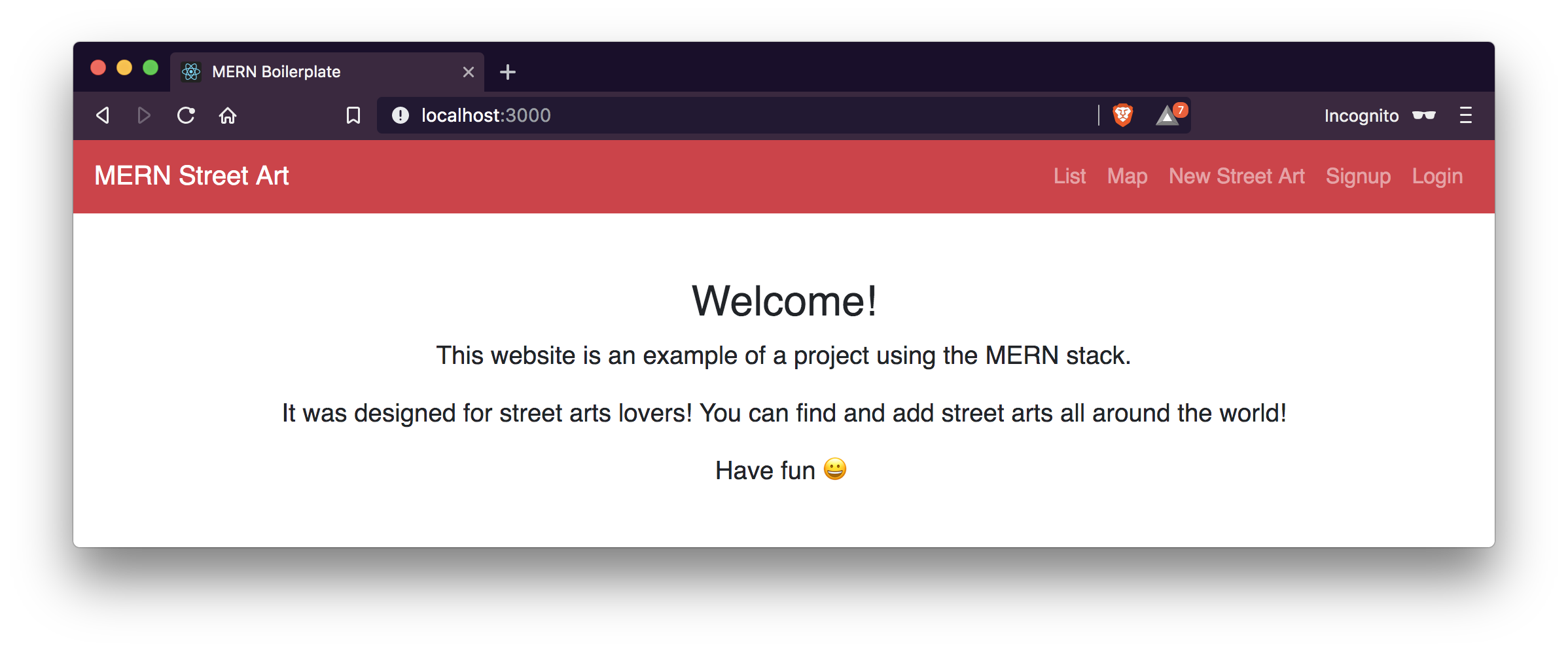Go to New Street Art page
Viewport: 1568px width, 652px height.
click(1237, 176)
